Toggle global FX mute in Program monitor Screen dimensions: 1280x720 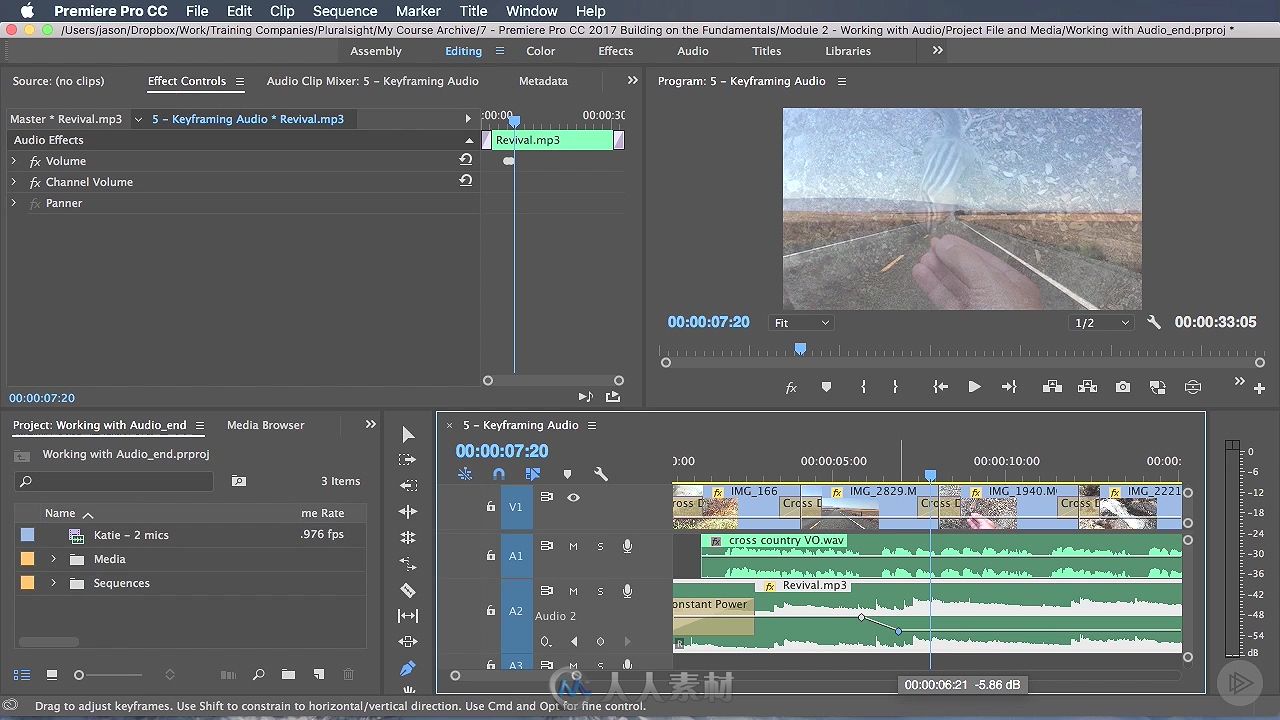coord(791,387)
